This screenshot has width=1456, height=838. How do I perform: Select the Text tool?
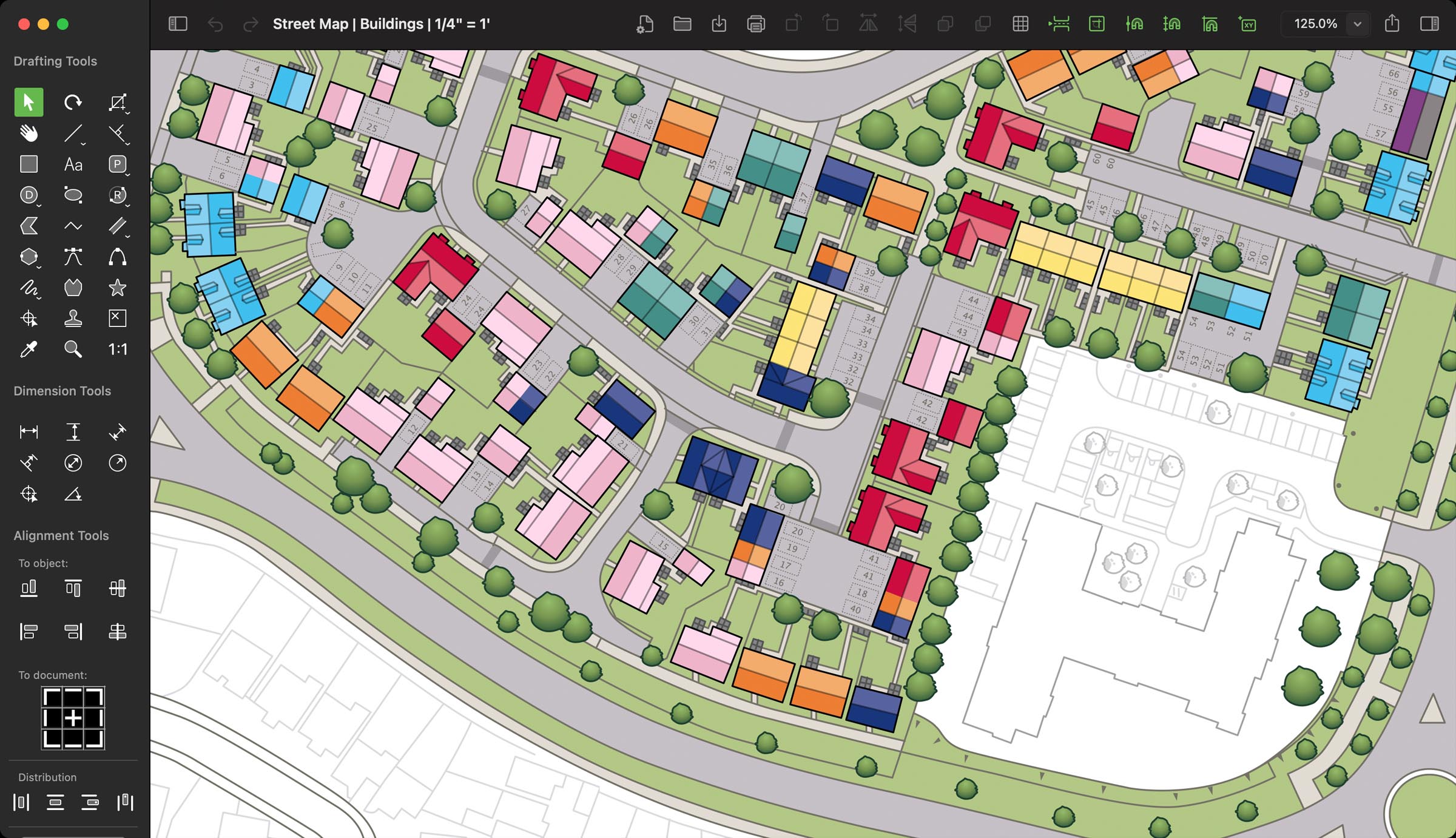73,164
